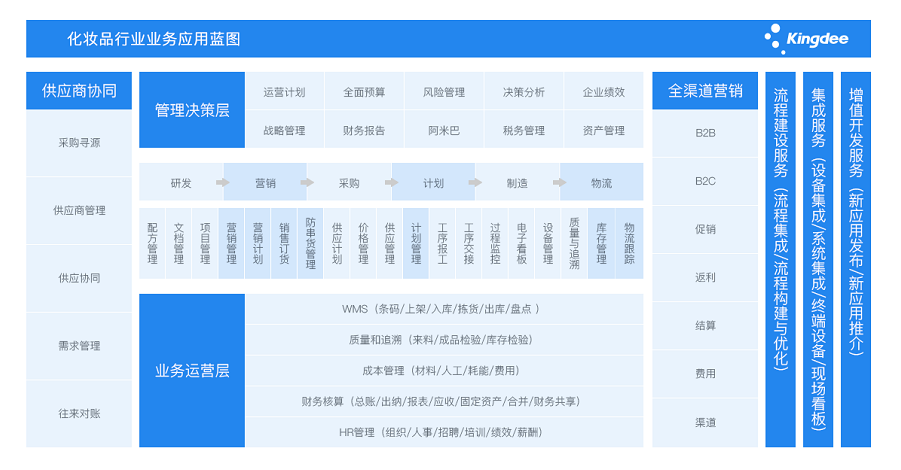
Task: Click the 管理决策层 blue block
Action: point(192,110)
